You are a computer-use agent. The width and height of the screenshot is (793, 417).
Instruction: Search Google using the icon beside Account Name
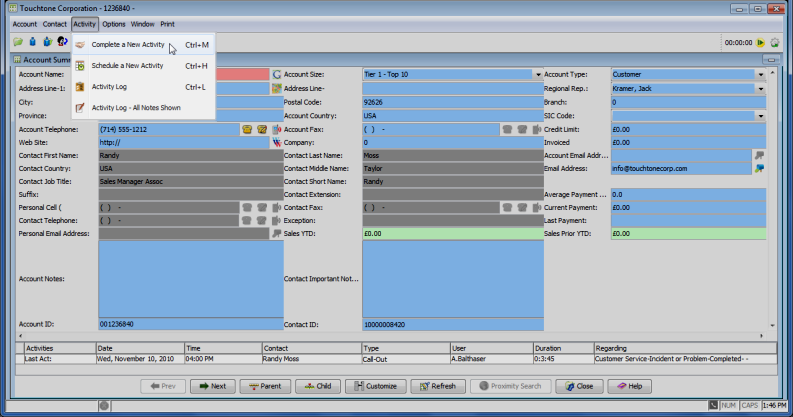pyautogui.click(x=277, y=74)
